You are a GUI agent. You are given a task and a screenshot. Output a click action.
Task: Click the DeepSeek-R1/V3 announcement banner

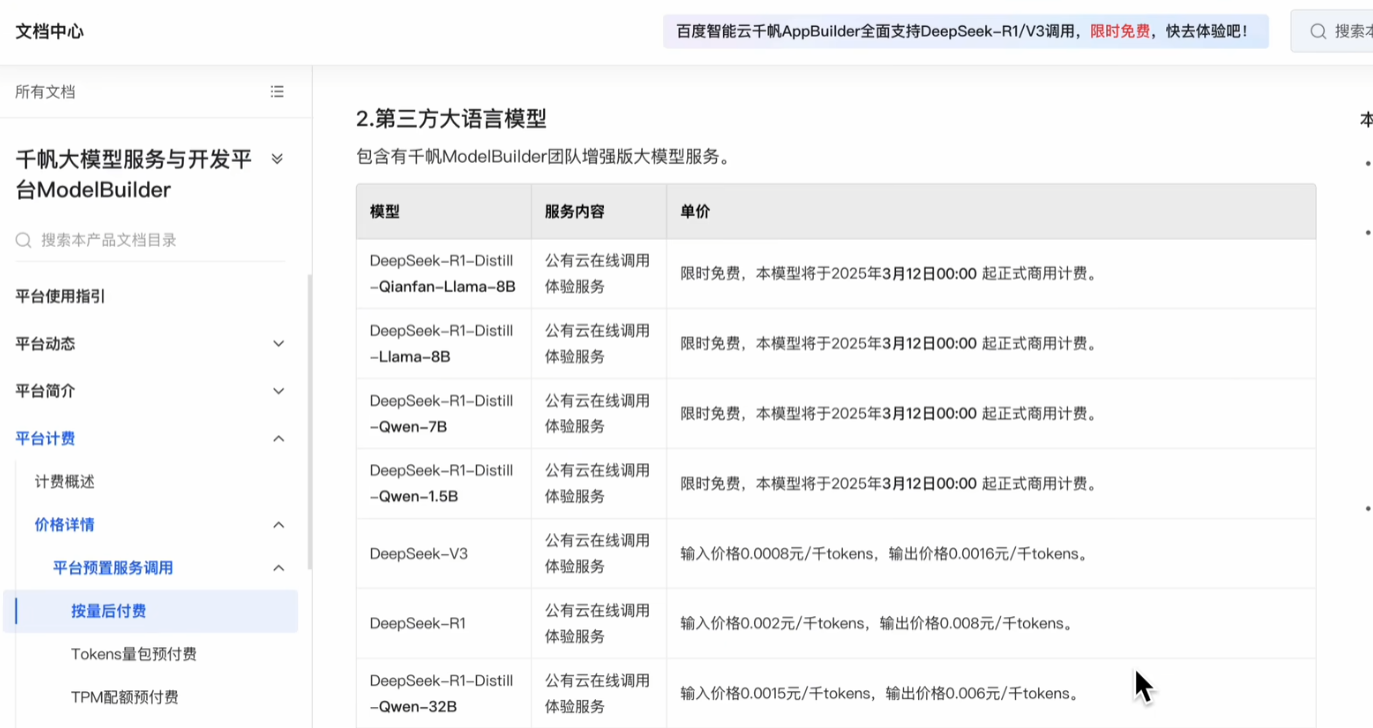966,31
